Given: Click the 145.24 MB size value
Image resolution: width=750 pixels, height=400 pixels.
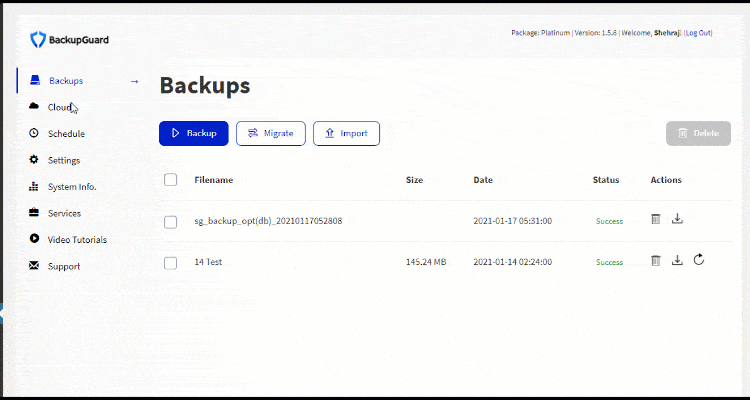Looking at the screenshot, I should [426, 262].
